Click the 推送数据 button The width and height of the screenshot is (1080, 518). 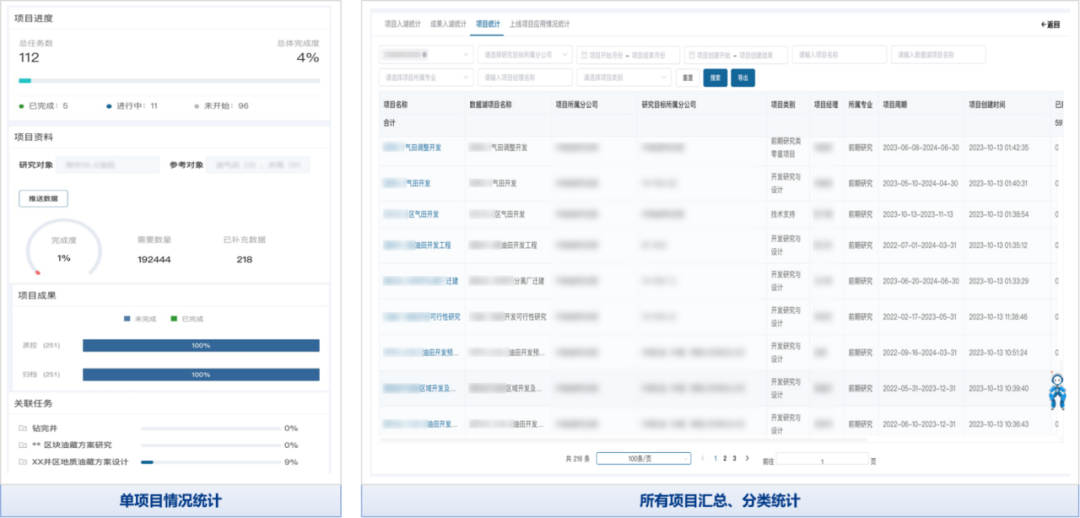tap(43, 199)
